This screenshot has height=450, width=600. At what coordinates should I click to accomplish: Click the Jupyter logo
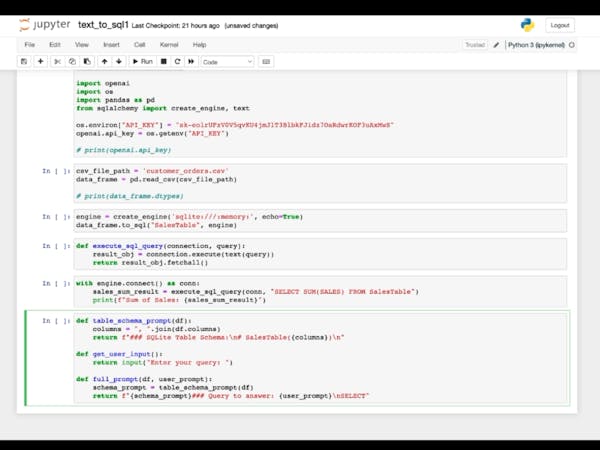[45, 25]
